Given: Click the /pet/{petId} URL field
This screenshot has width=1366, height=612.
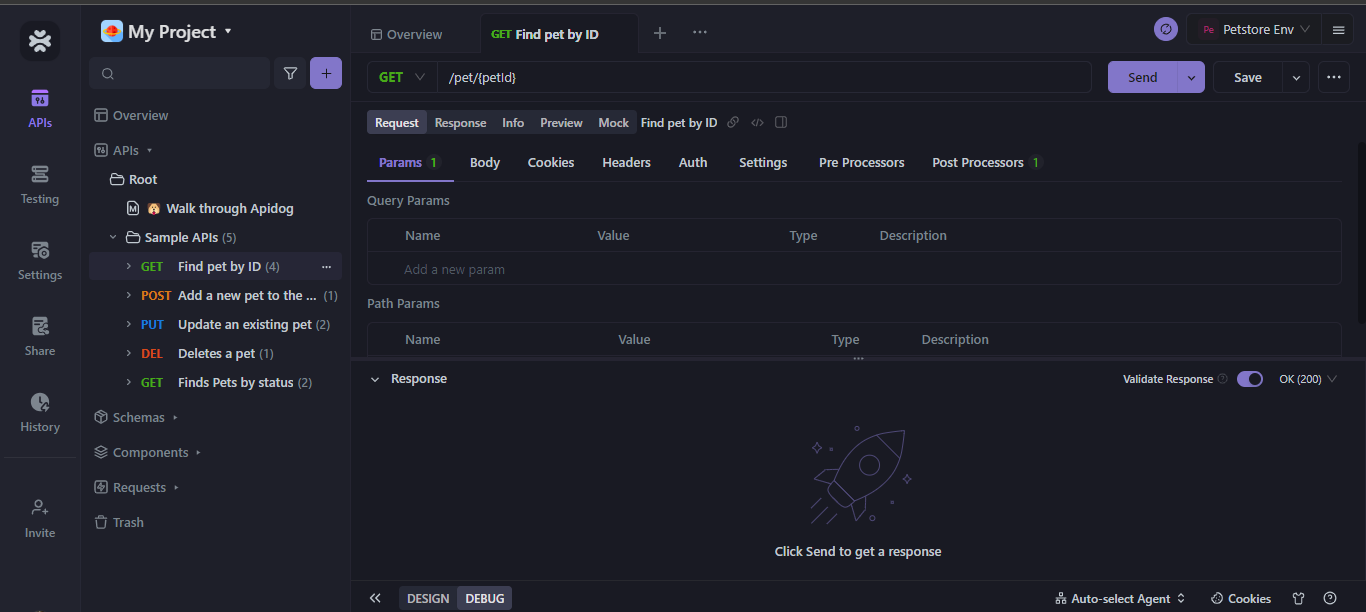Looking at the screenshot, I should coord(764,77).
